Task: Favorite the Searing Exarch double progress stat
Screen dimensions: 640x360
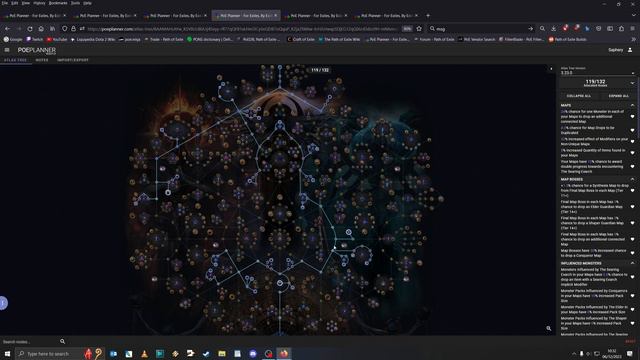Action: pyautogui.click(x=632, y=167)
